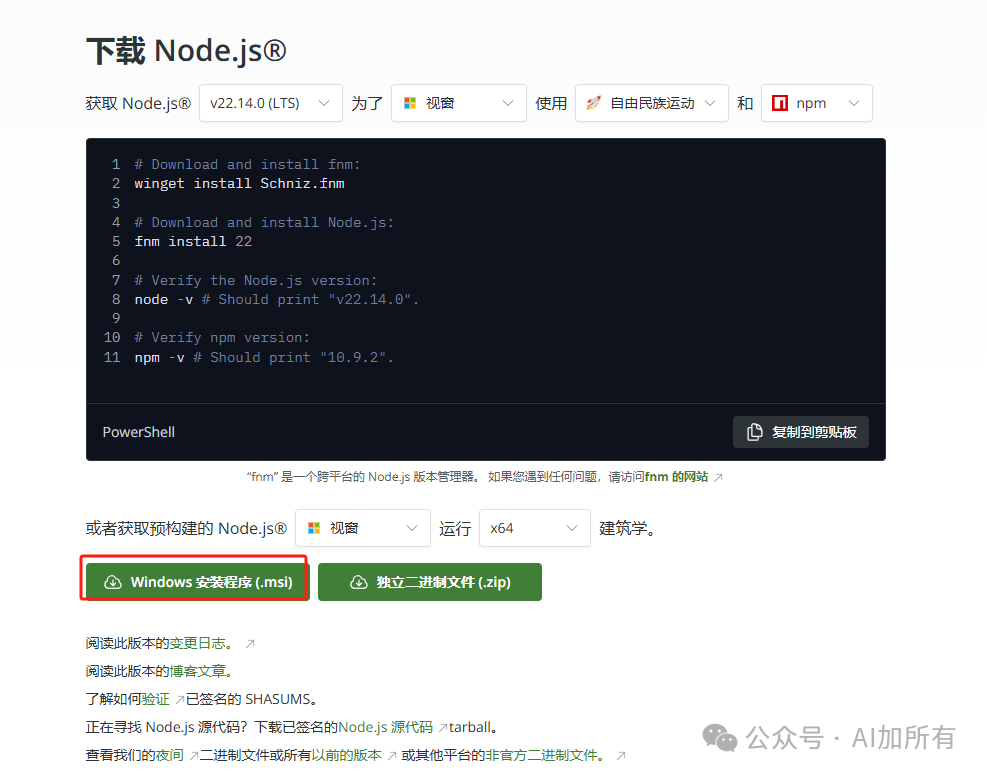Image resolution: width=987 pixels, height=776 pixels.
Task: Click the cloud download icon on zip button
Action: (359, 582)
